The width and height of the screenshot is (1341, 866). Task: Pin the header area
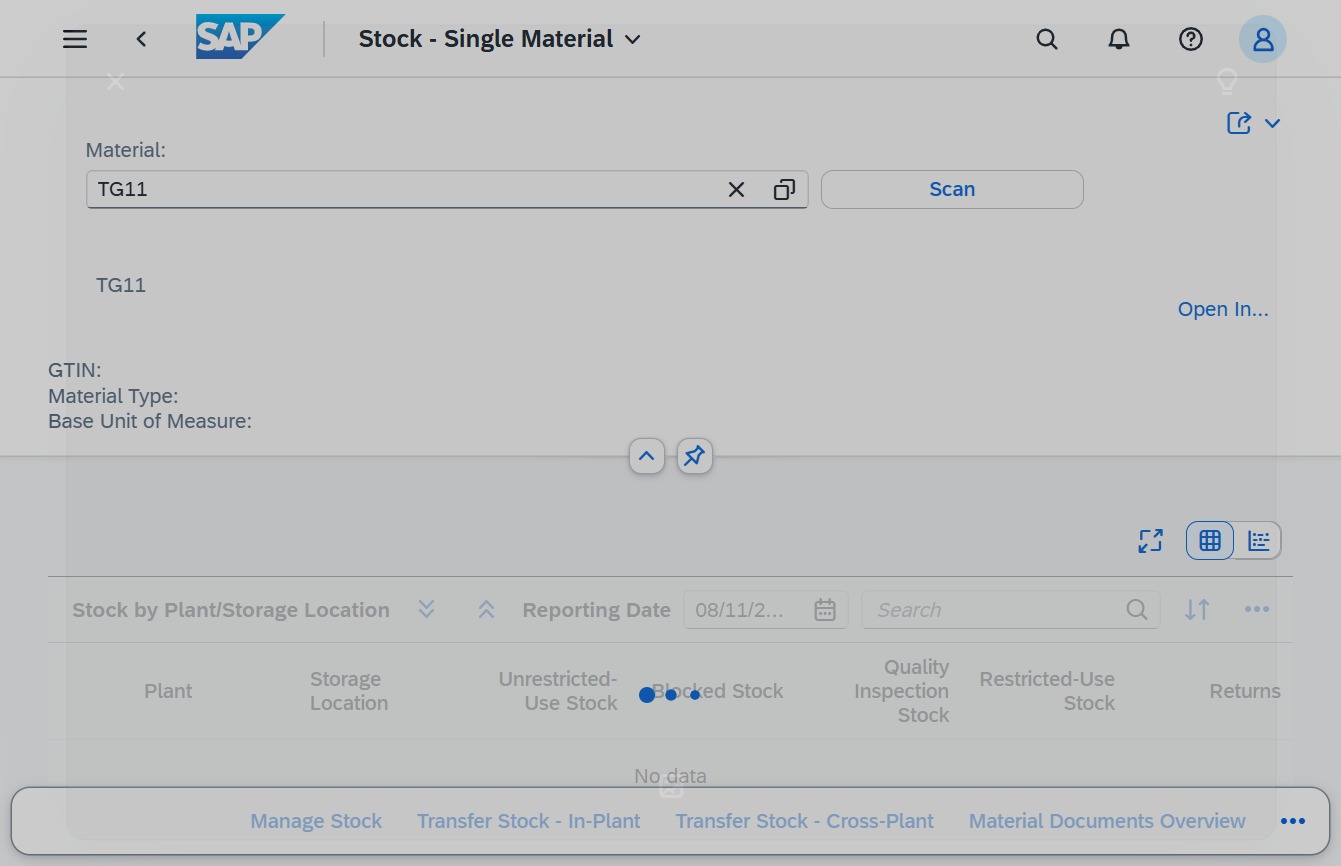pos(695,456)
